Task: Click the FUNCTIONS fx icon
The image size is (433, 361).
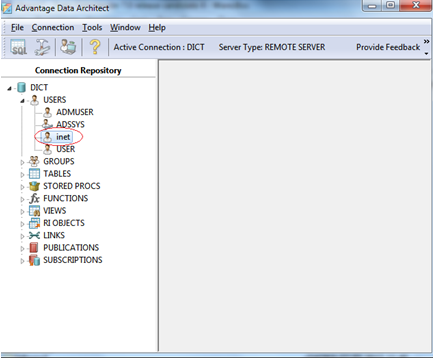Action: coord(34,198)
